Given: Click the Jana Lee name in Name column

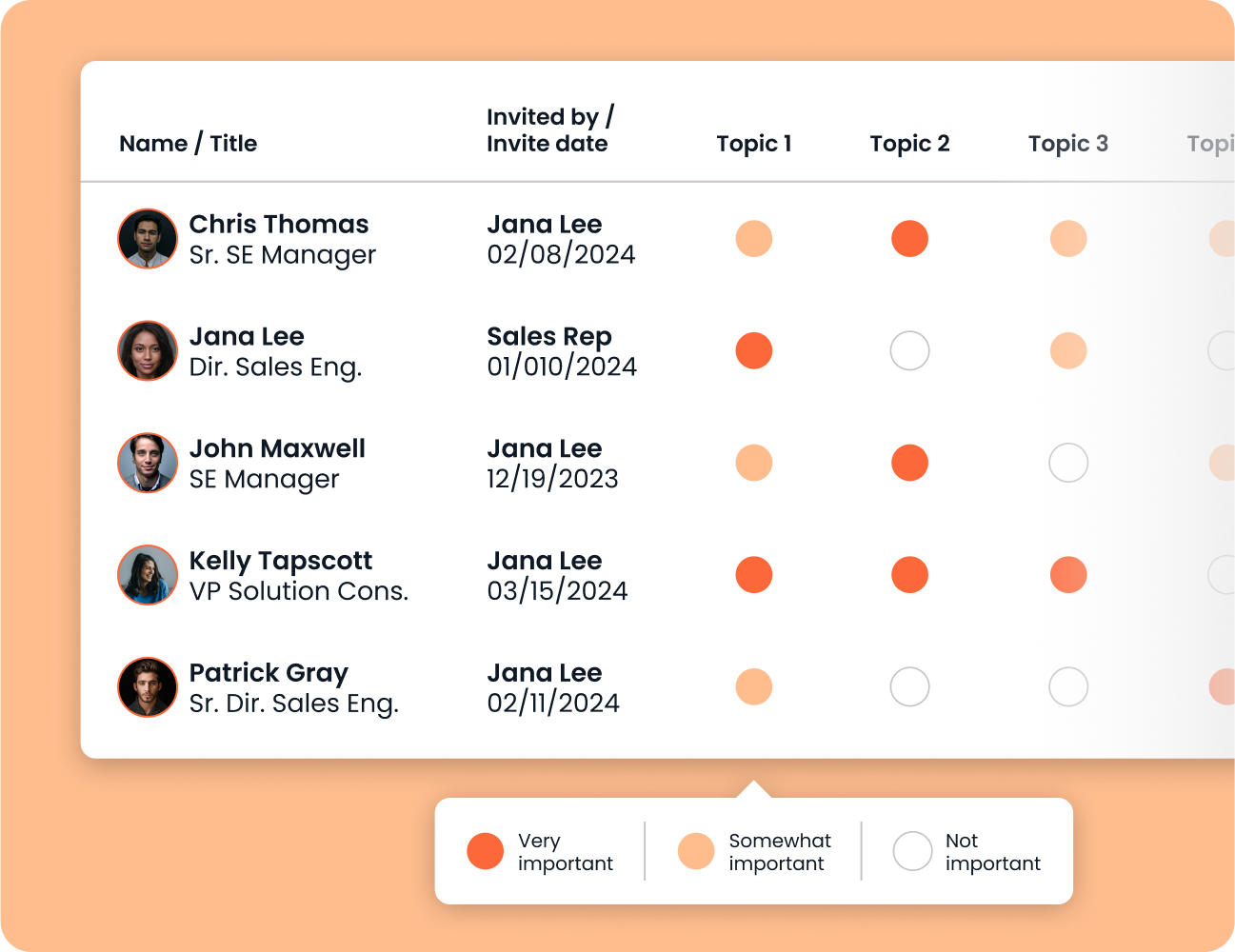Looking at the screenshot, I should point(247,336).
